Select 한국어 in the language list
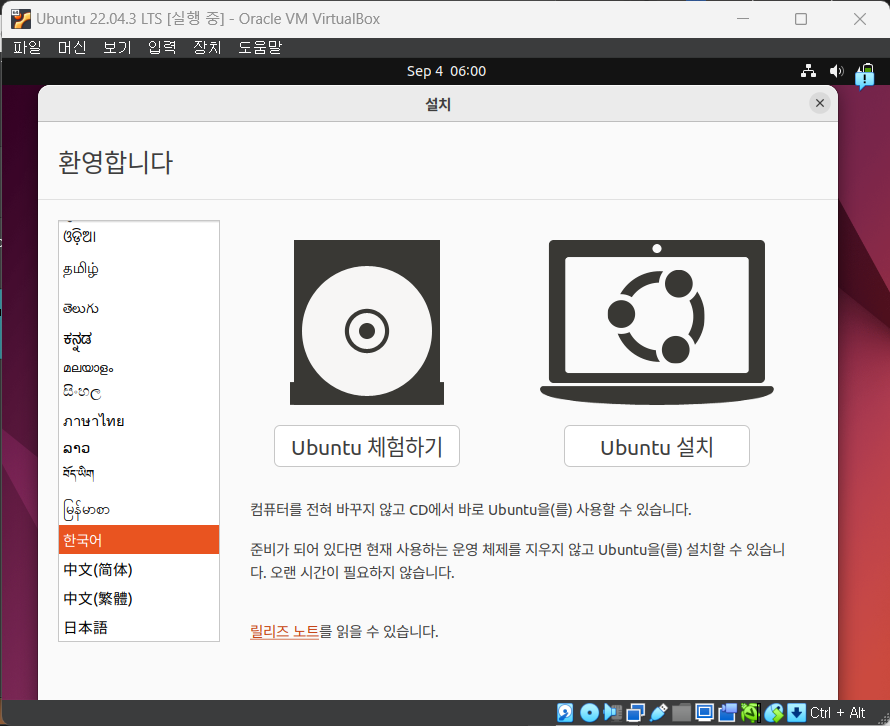Image resolution: width=890 pixels, height=726 pixels. [139, 540]
